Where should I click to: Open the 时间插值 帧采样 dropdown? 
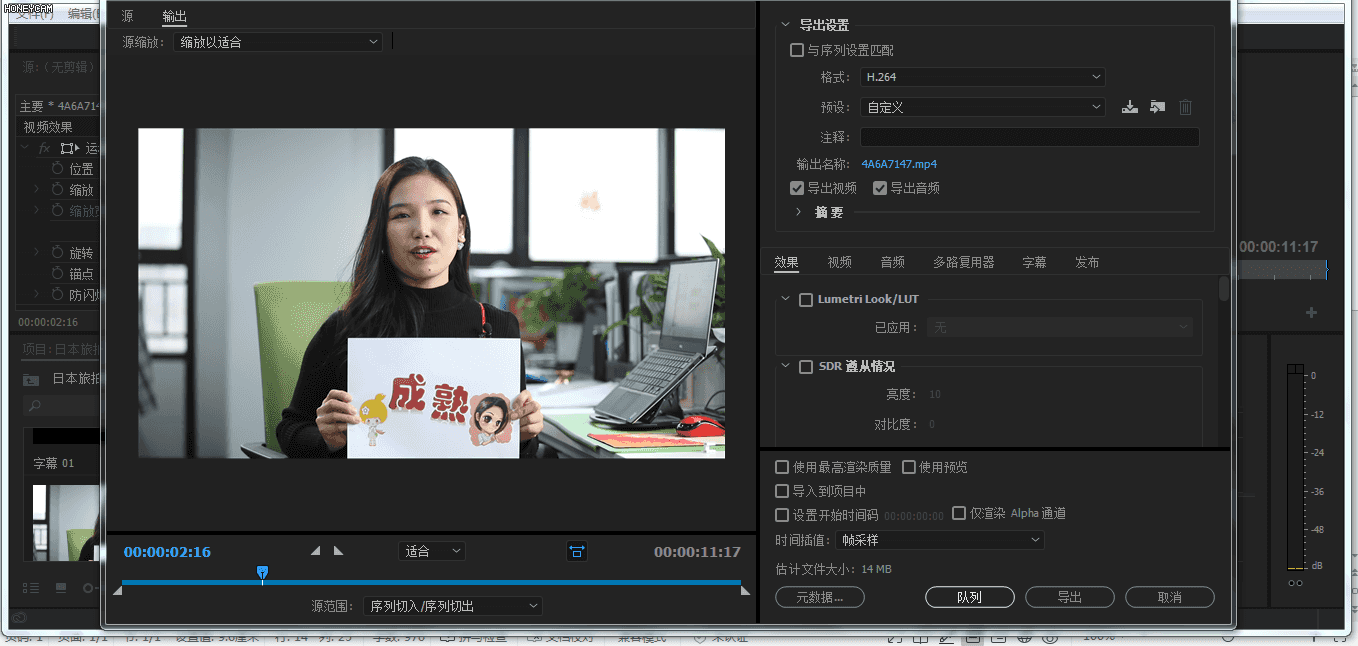tap(938, 540)
